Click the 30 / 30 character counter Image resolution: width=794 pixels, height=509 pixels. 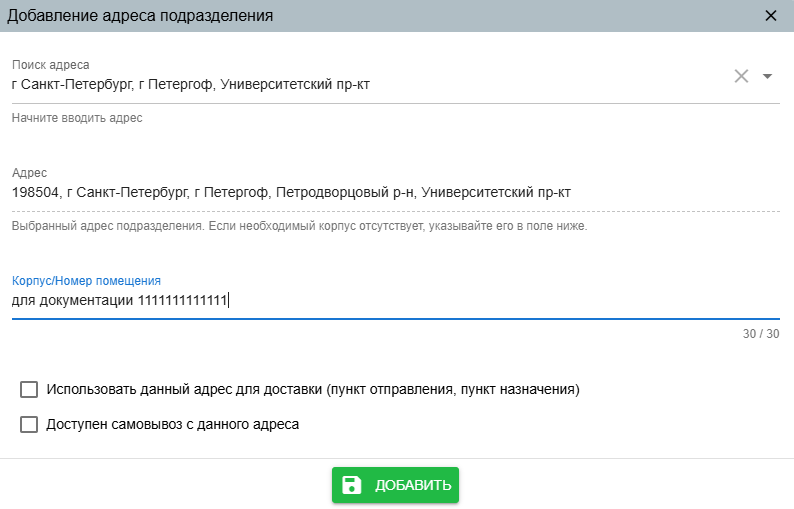[x=761, y=334]
